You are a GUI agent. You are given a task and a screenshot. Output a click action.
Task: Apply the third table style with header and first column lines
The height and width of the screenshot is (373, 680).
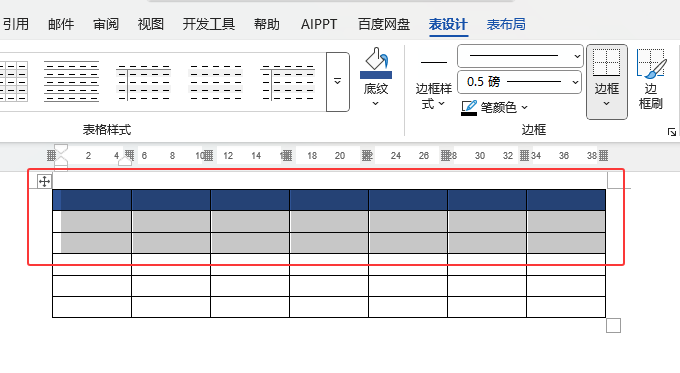coord(144,81)
